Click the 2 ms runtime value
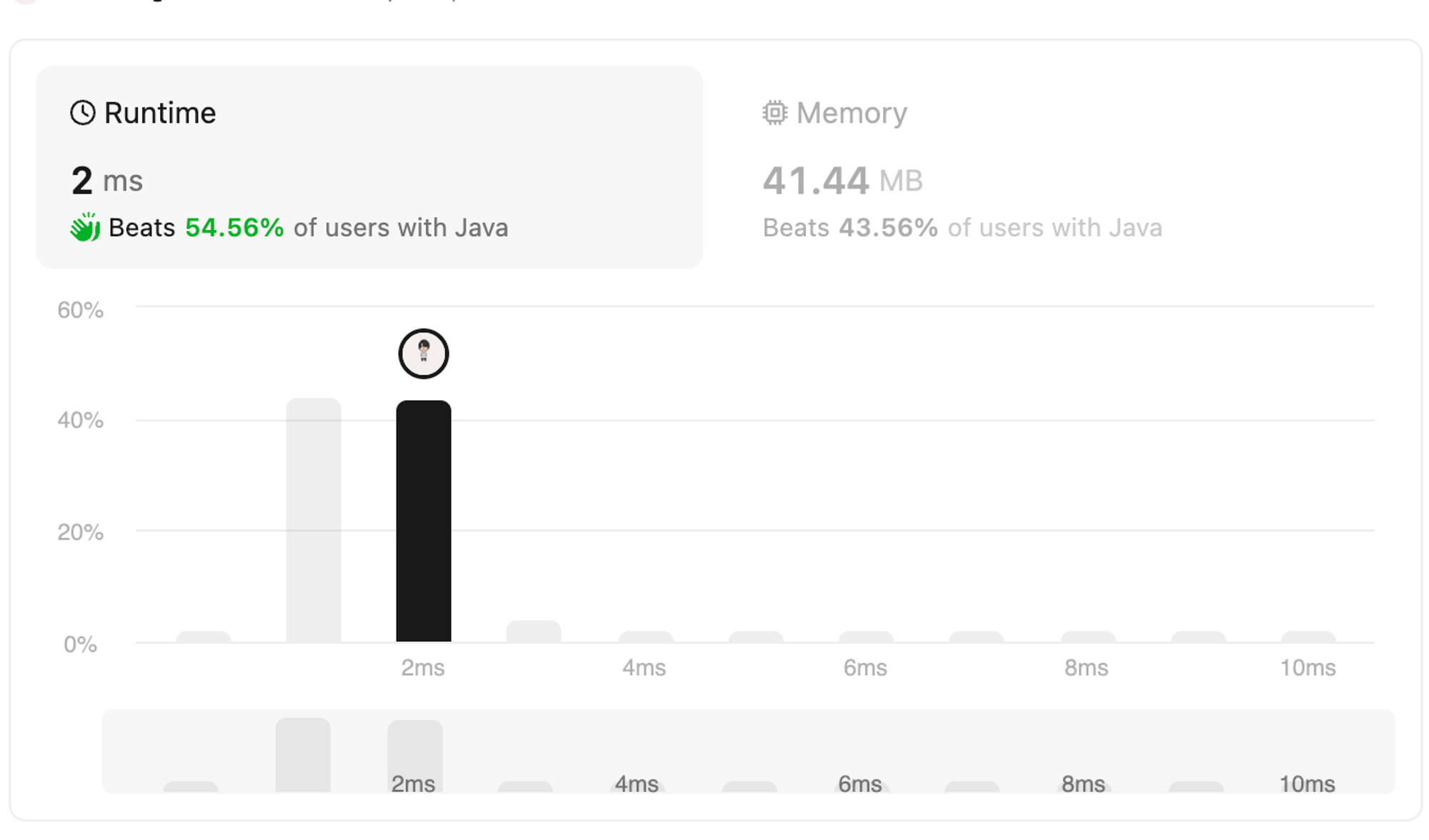Screen dimensions: 1429x840 click(107, 180)
